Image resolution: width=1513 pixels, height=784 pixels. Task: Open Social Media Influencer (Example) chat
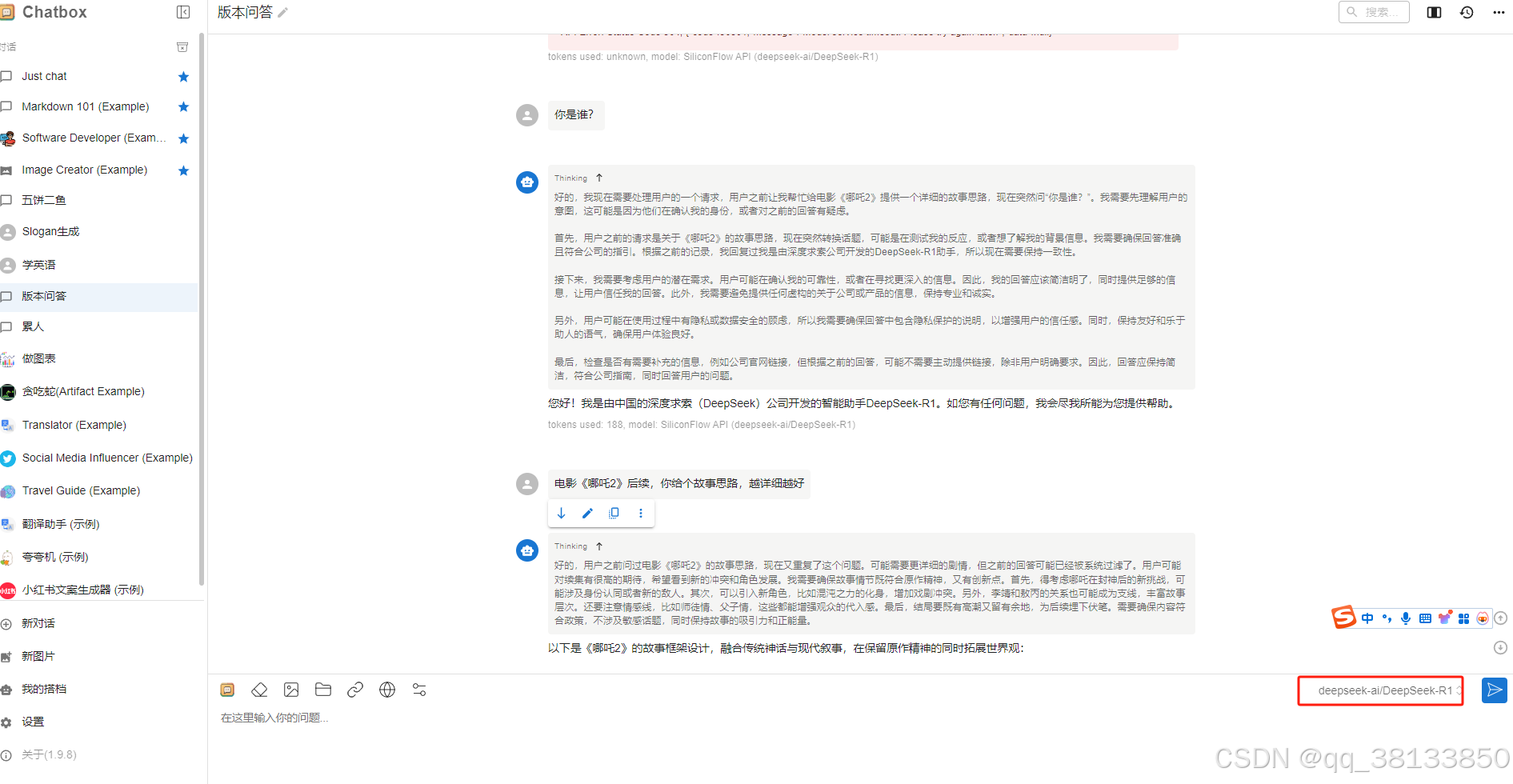pyautogui.click(x=98, y=458)
